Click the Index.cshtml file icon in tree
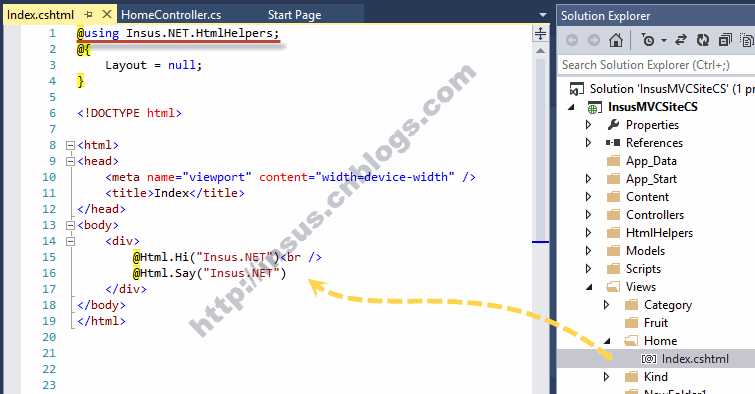Screen dimensions: 755x394 tap(649, 359)
